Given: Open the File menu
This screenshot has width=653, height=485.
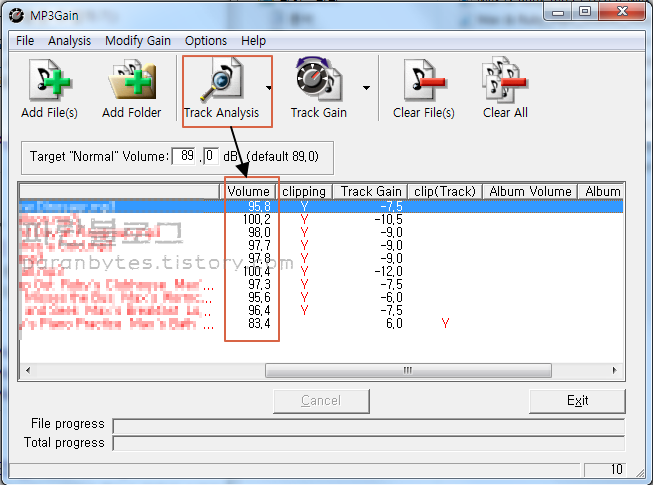Looking at the screenshot, I should tap(25, 41).
